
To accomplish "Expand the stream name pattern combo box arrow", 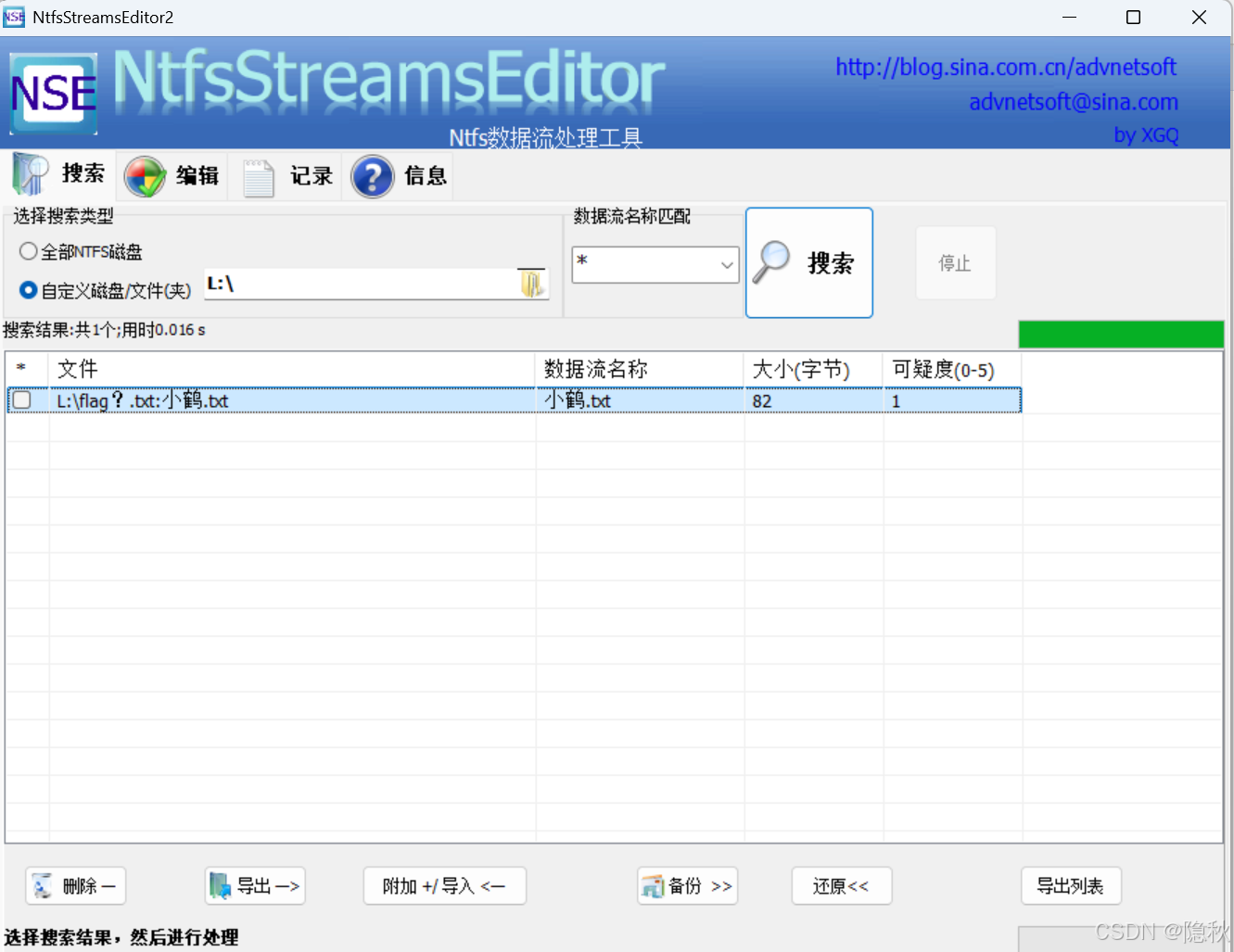I will point(727,265).
